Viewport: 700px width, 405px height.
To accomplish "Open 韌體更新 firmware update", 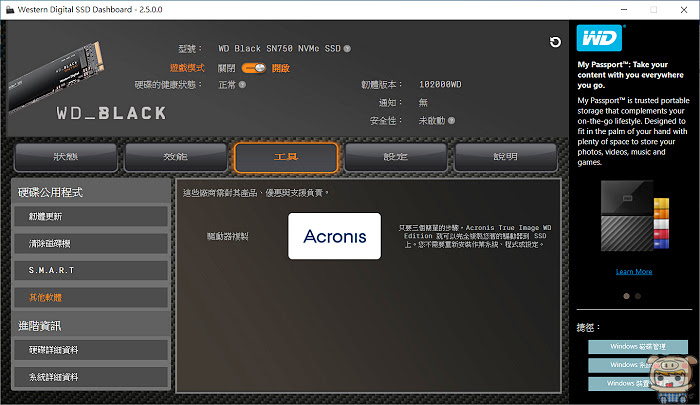I will (x=91, y=217).
